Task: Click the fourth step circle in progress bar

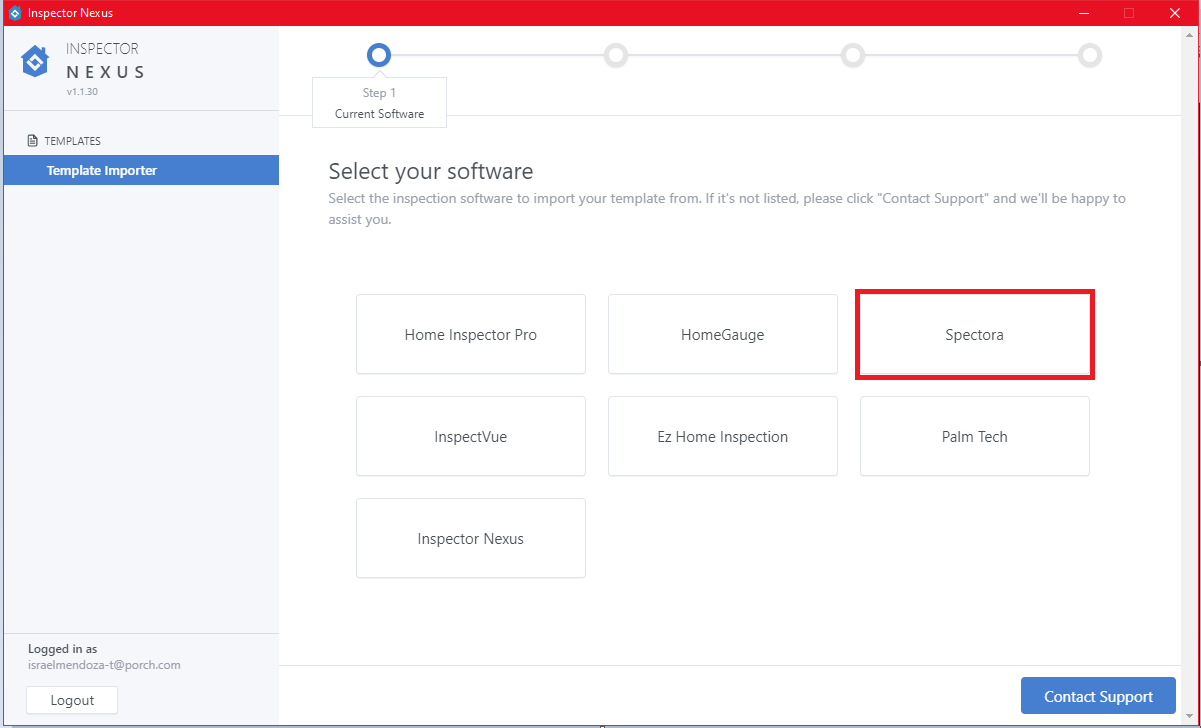Action: 1090,55
